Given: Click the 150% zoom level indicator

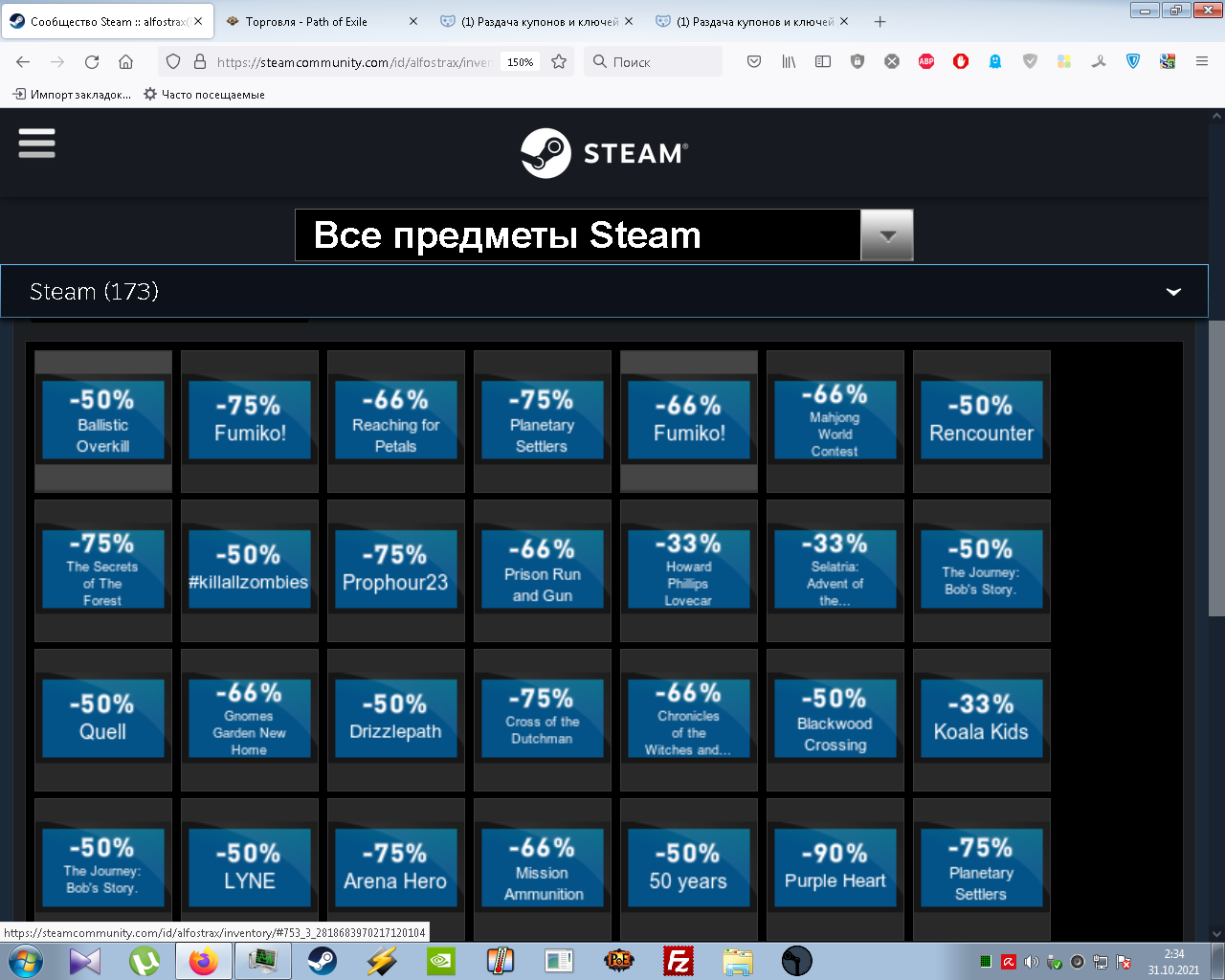Looking at the screenshot, I should click(521, 62).
